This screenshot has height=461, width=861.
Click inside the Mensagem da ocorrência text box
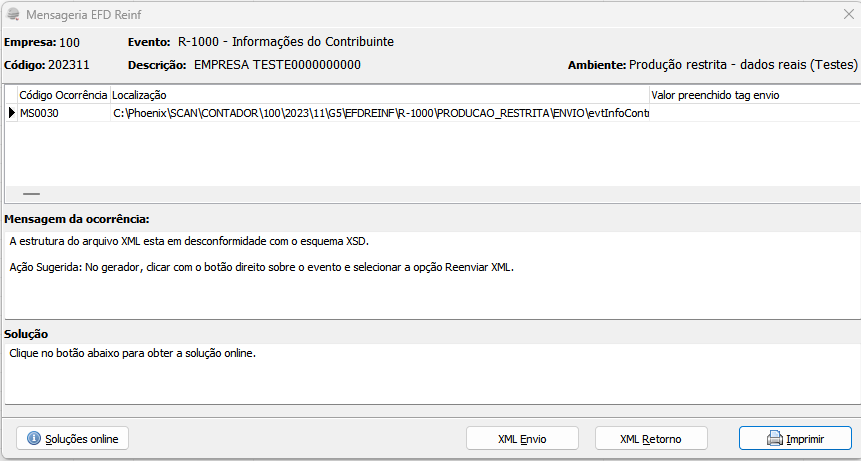[x=432, y=274]
